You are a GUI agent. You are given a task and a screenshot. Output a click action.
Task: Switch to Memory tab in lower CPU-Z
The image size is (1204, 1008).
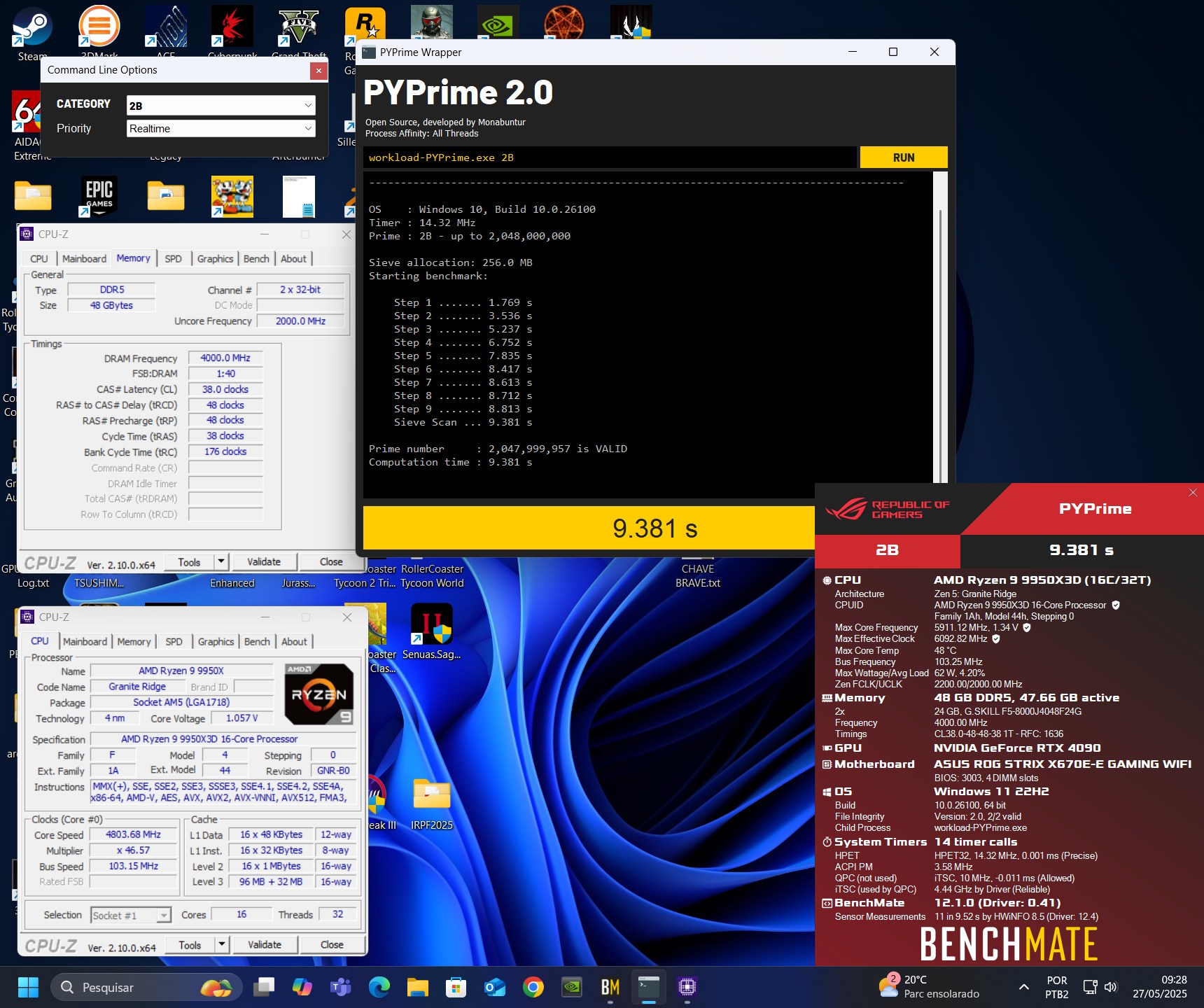[x=134, y=641]
